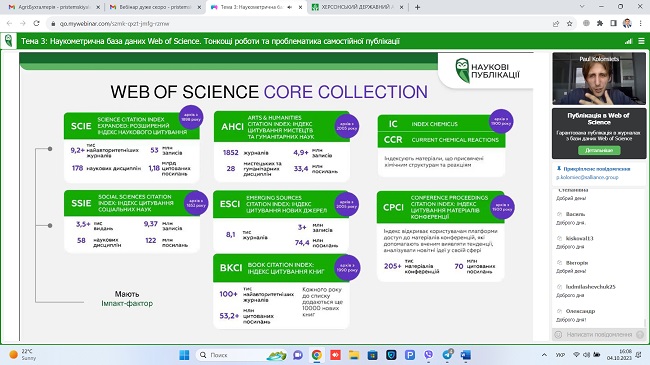Open the dark shield app on taskbar
This screenshot has height=365, width=650.
[391, 355]
